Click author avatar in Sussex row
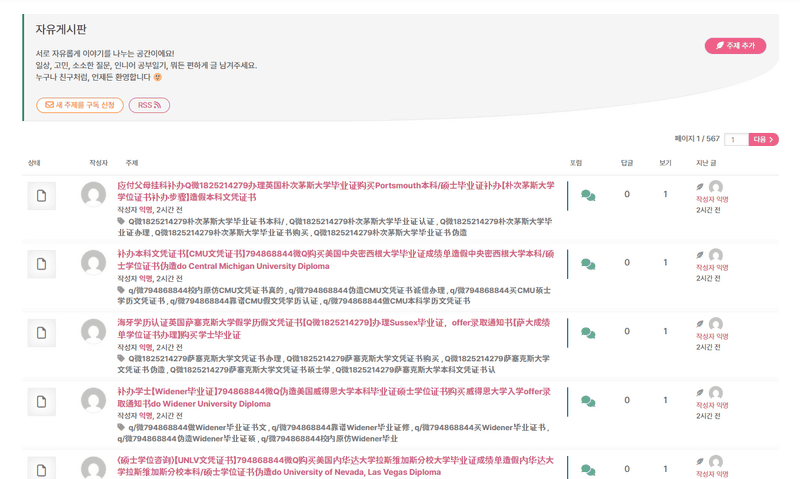 pos(93,332)
